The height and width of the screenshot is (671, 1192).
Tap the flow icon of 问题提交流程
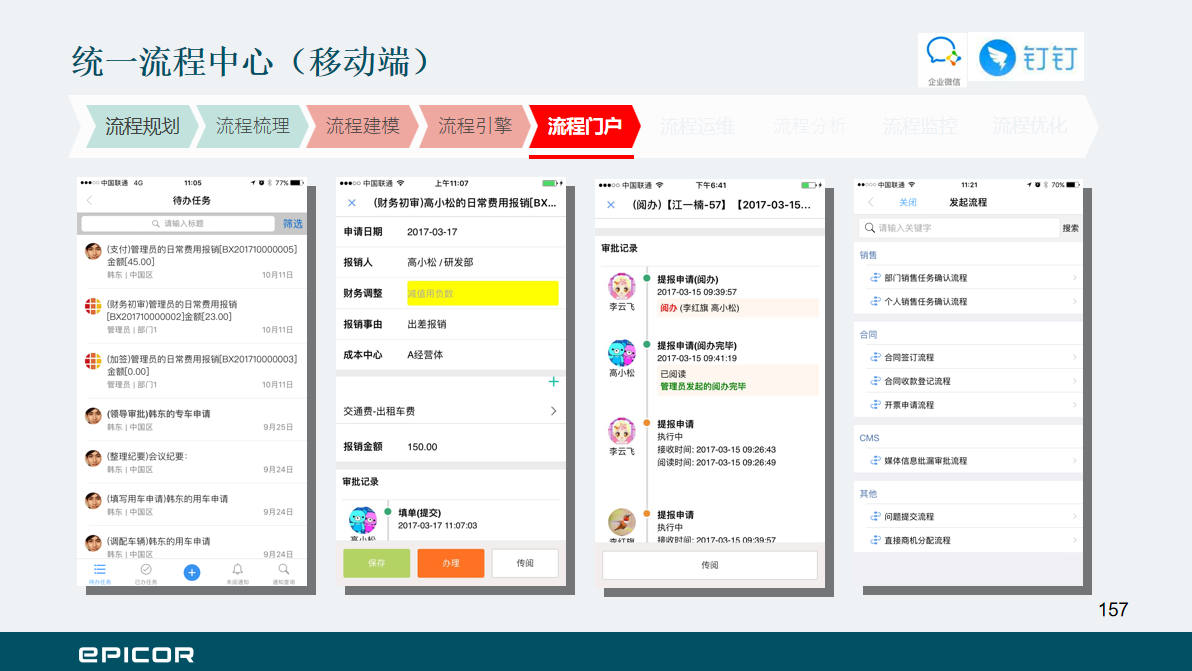pos(875,517)
